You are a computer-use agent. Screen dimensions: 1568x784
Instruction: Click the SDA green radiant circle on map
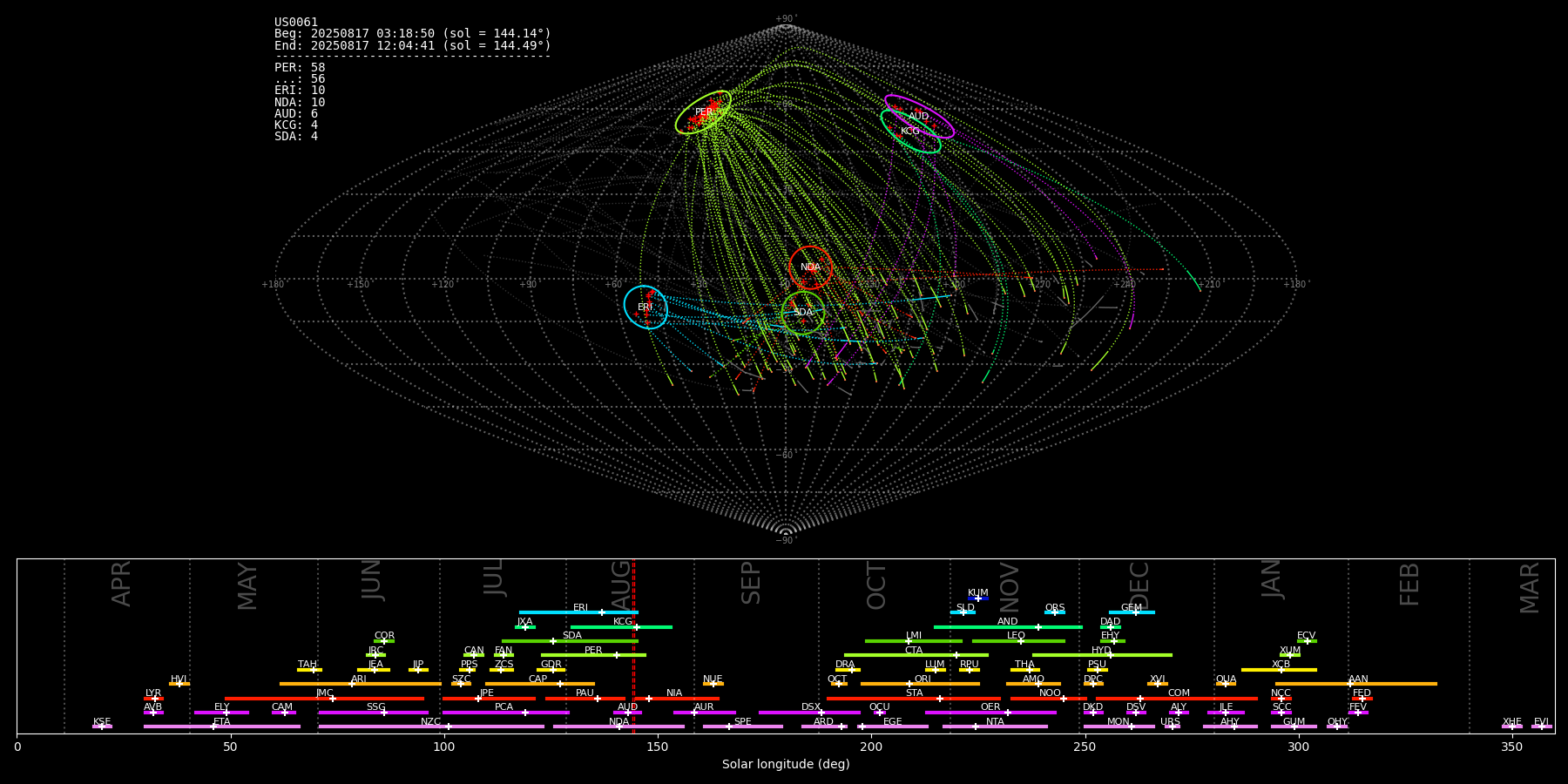coord(803,313)
